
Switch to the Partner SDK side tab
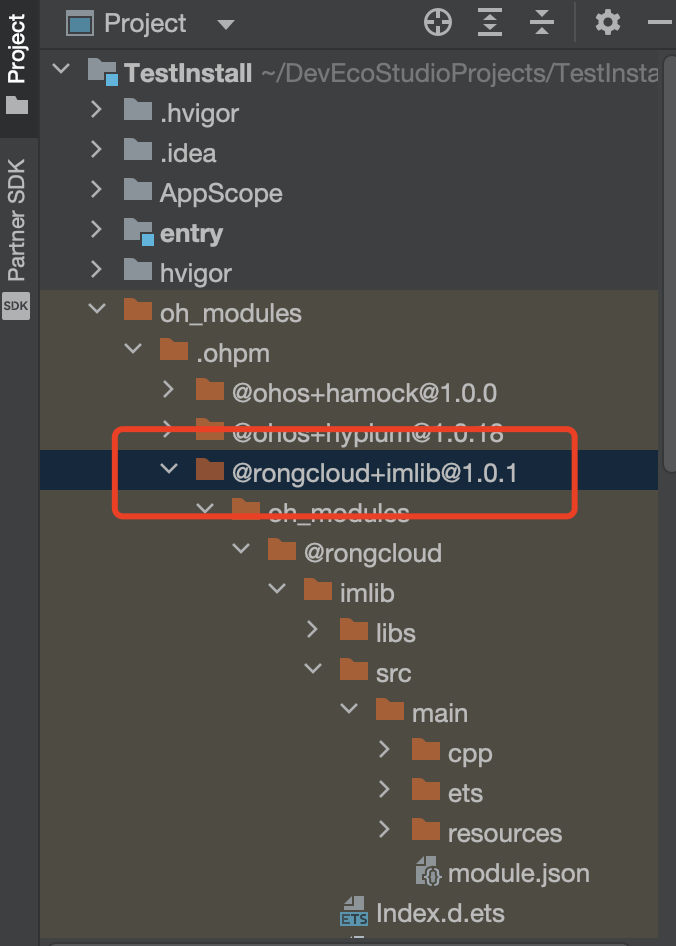[x=17, y=220]
